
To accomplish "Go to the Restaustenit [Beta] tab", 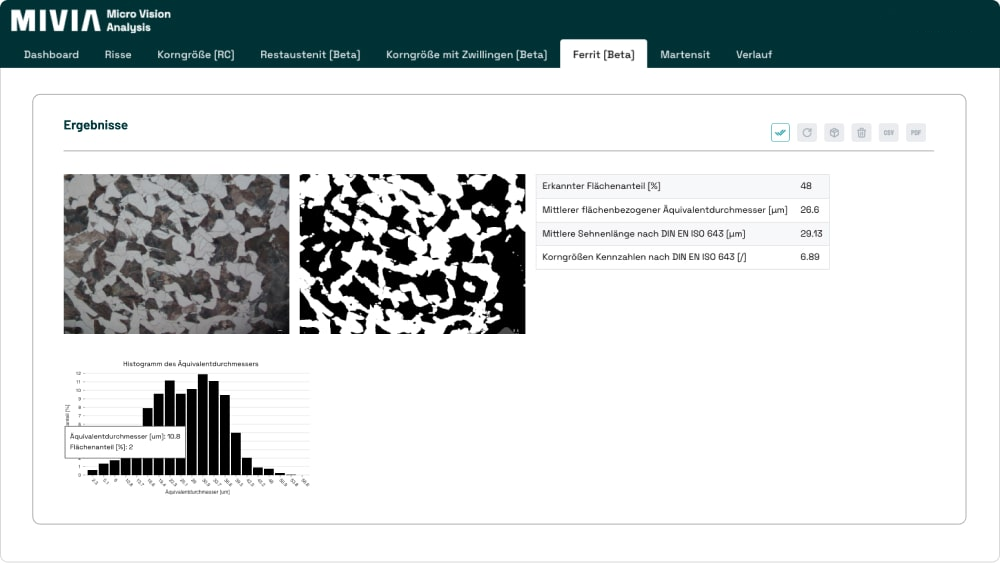I will 310,54.
